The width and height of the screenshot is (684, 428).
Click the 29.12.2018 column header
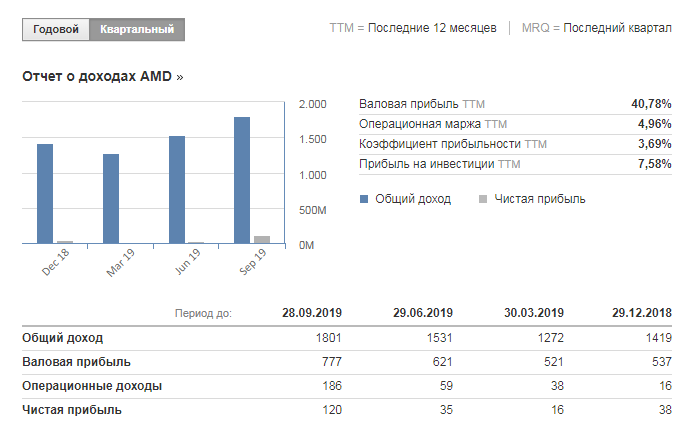tap(642, 313)
